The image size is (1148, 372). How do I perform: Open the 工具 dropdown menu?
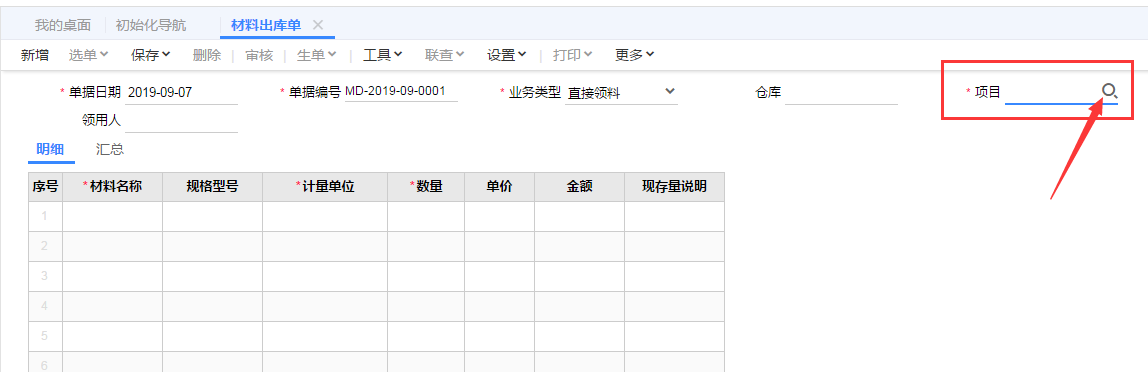(383, 55)
